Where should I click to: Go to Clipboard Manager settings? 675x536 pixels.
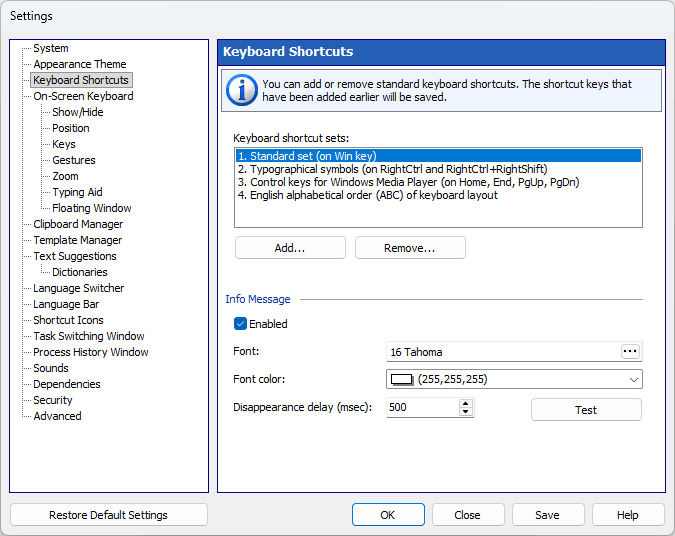click(x=78, y=224)
